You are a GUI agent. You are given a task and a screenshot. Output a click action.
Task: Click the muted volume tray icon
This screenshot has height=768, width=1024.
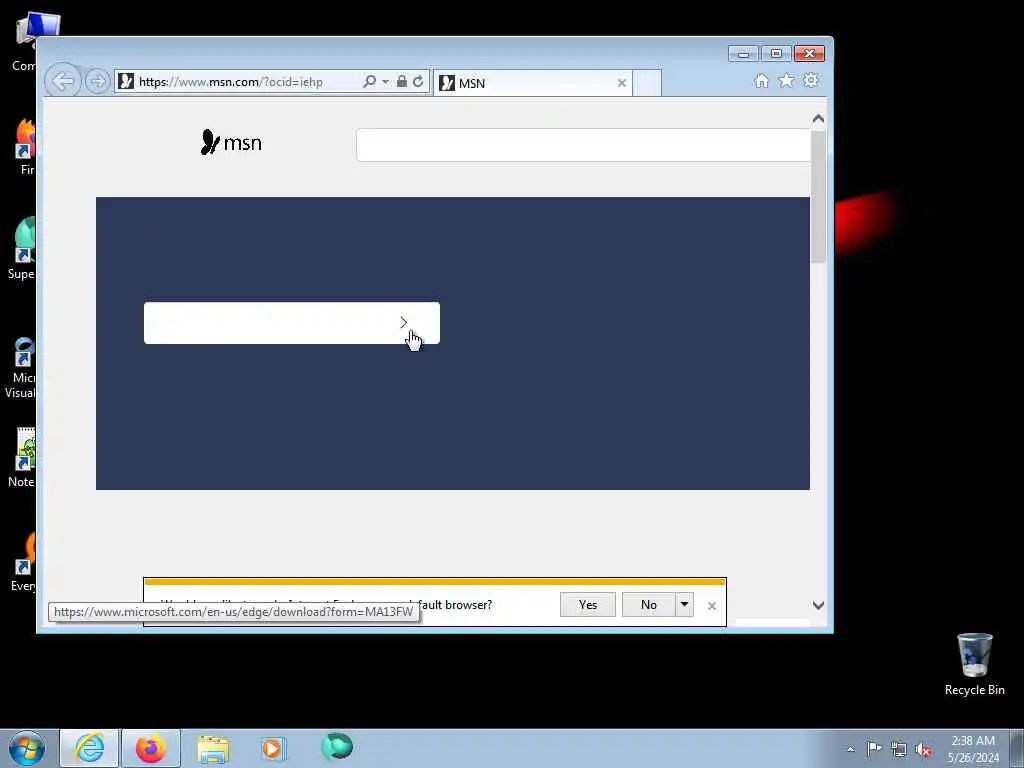[923, 749]
